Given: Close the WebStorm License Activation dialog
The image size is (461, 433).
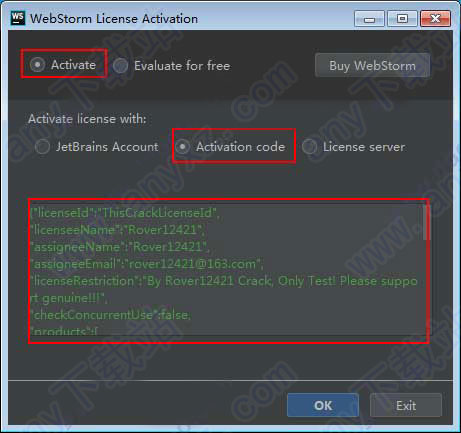Looking at the screenshot, I should pos(436,19).
